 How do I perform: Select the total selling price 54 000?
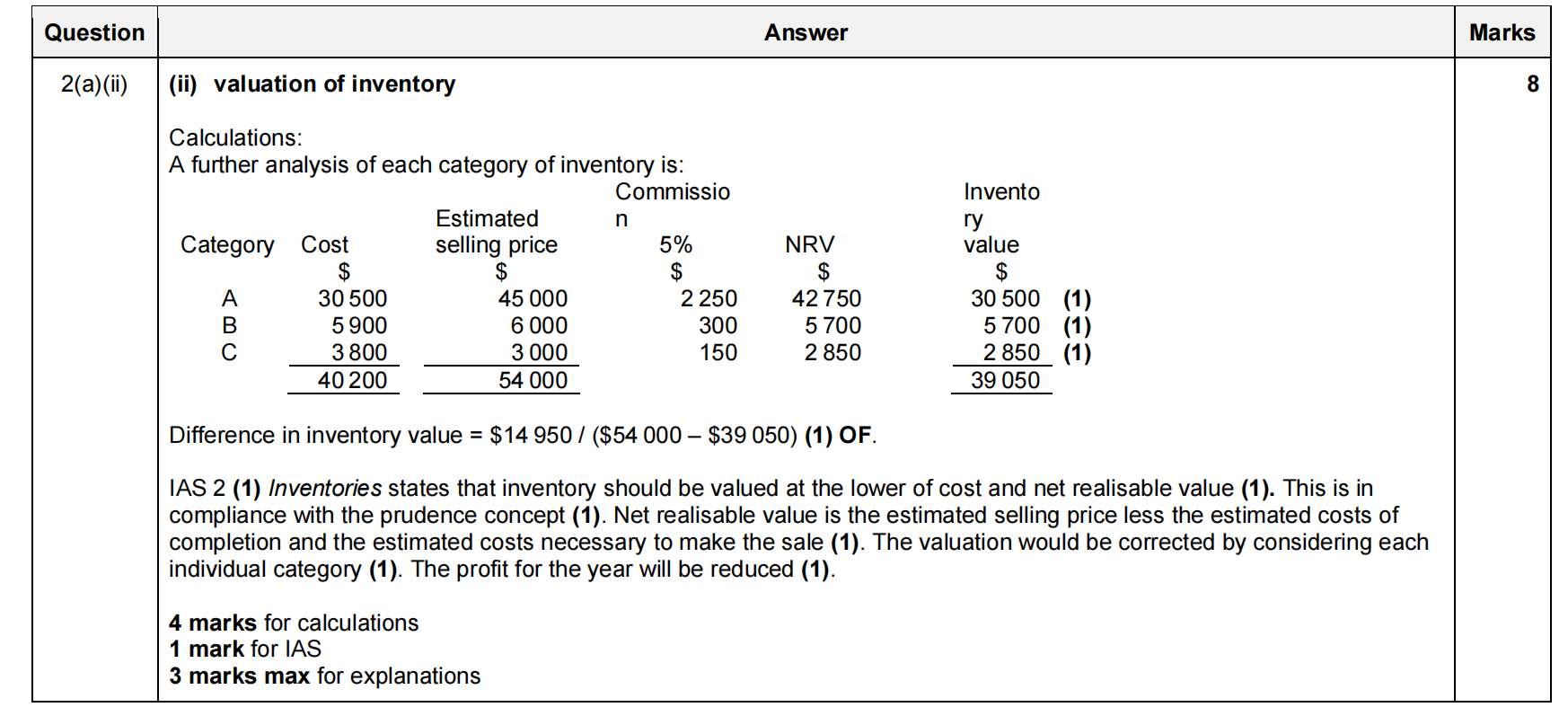[533, 381]
